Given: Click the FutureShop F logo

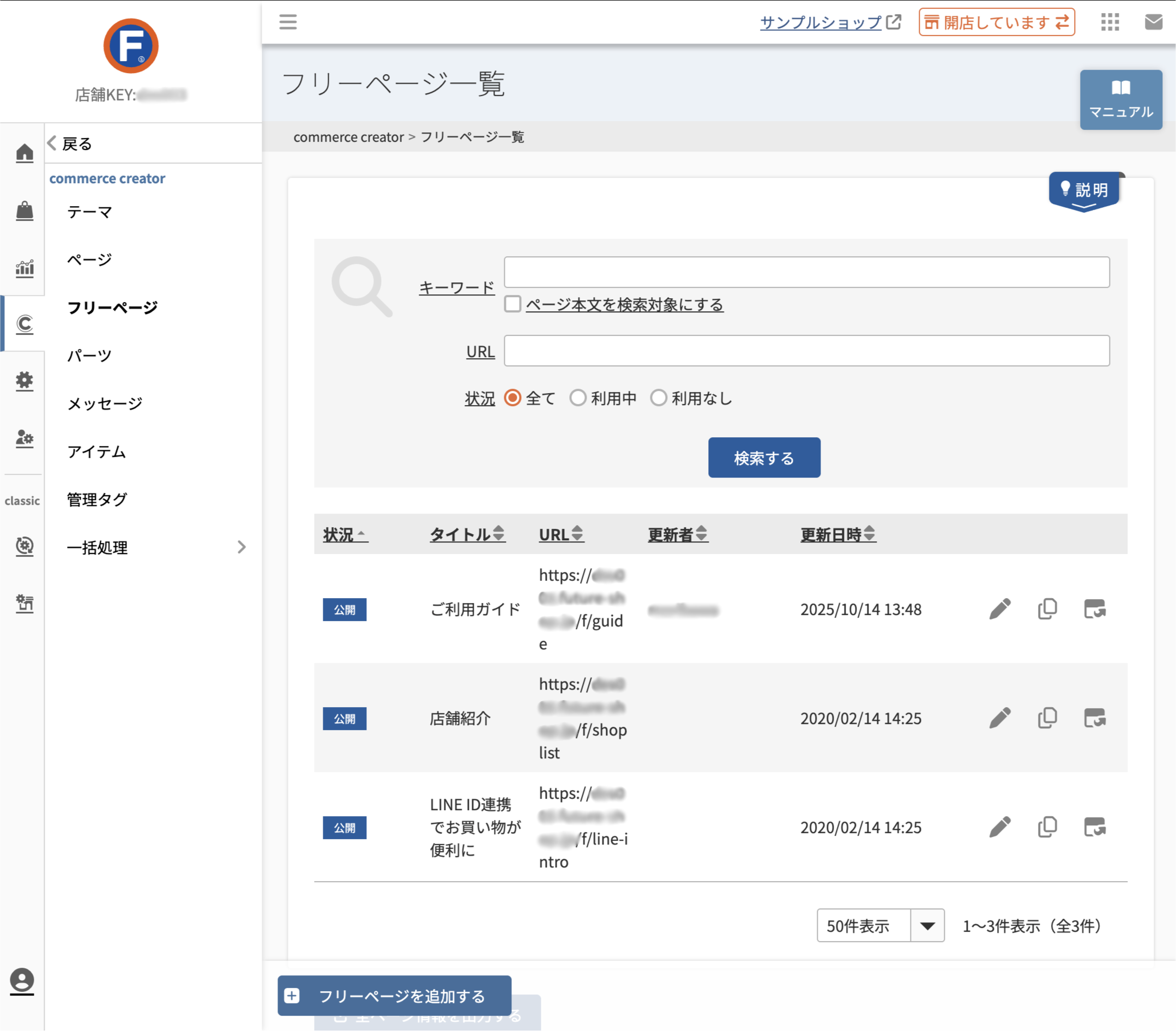Looking at the screenshot, I should tap(131, 45).
